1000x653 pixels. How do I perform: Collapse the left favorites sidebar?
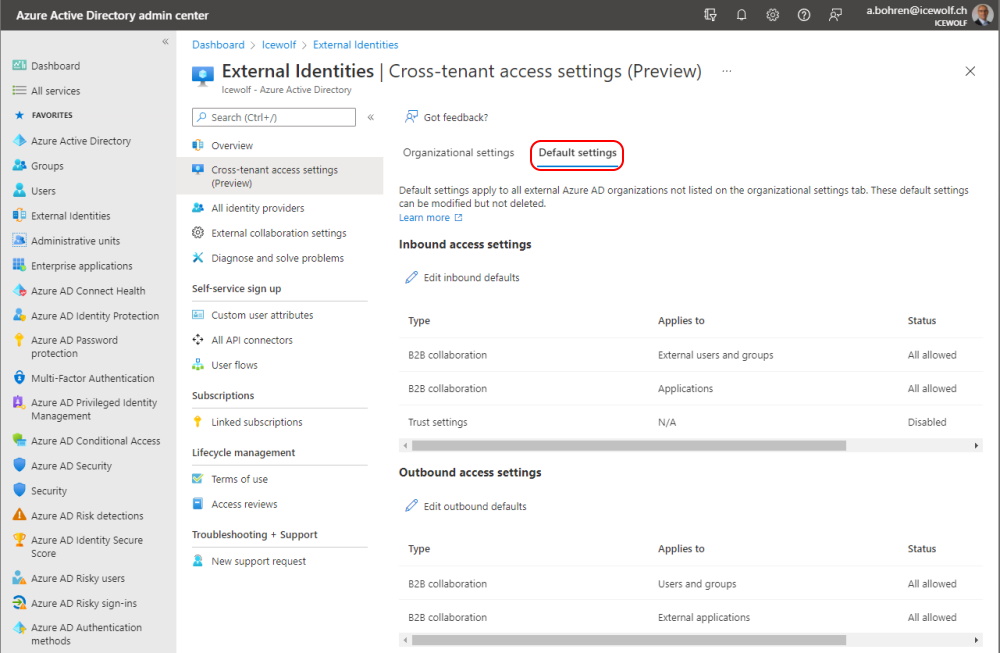[x=165, y=41]
